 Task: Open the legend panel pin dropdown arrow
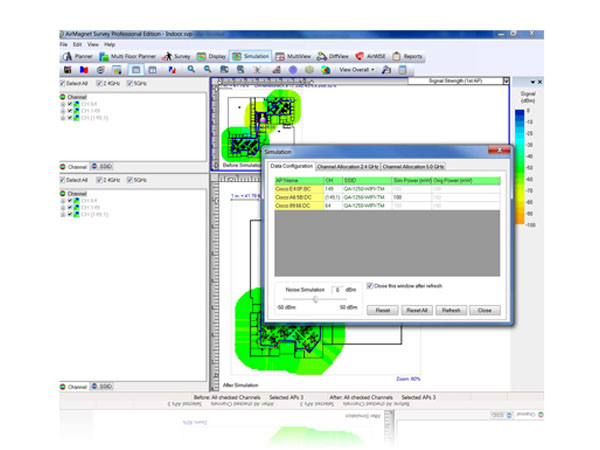(x=533, y=82)
